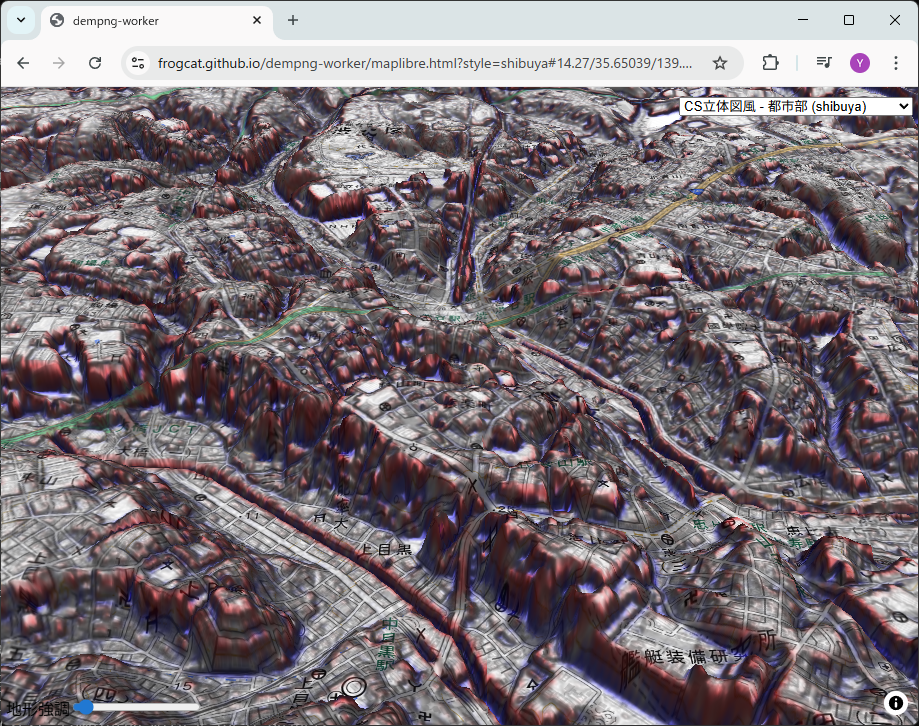Reload the current page
The height and width of the screenshot is (726, 919).
pos(95,63)
